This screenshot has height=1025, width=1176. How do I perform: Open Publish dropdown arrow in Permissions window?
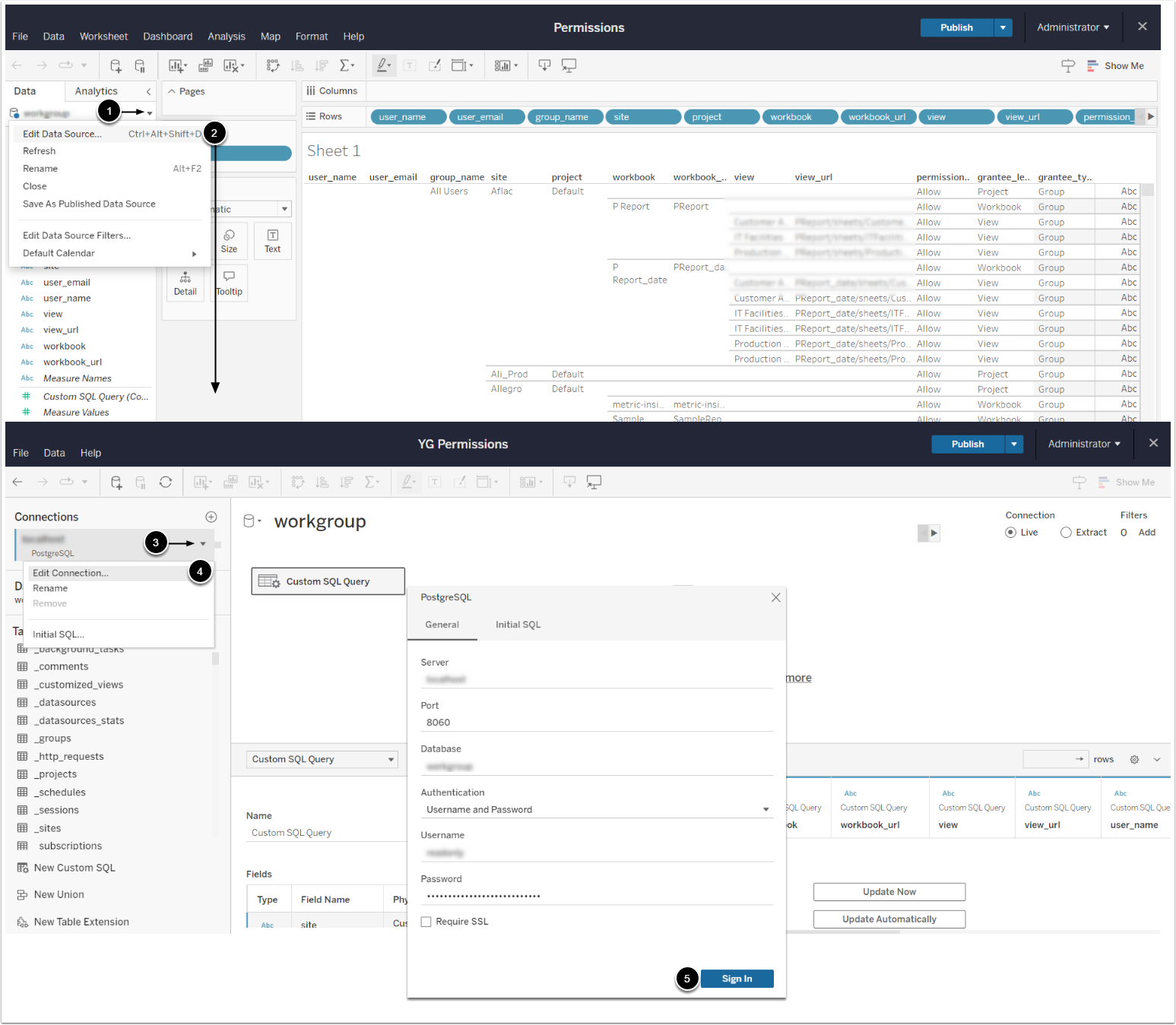click(x=1003, y=27)
